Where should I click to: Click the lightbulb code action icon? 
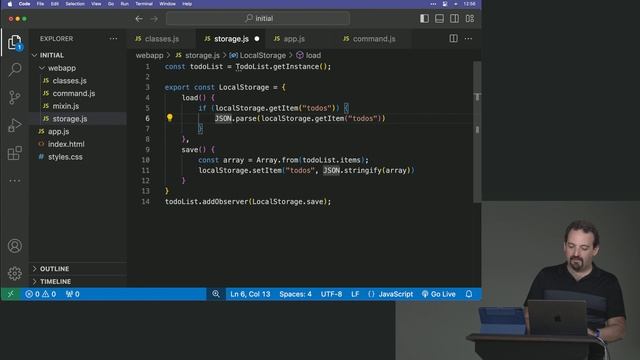(x=170, y=118)
